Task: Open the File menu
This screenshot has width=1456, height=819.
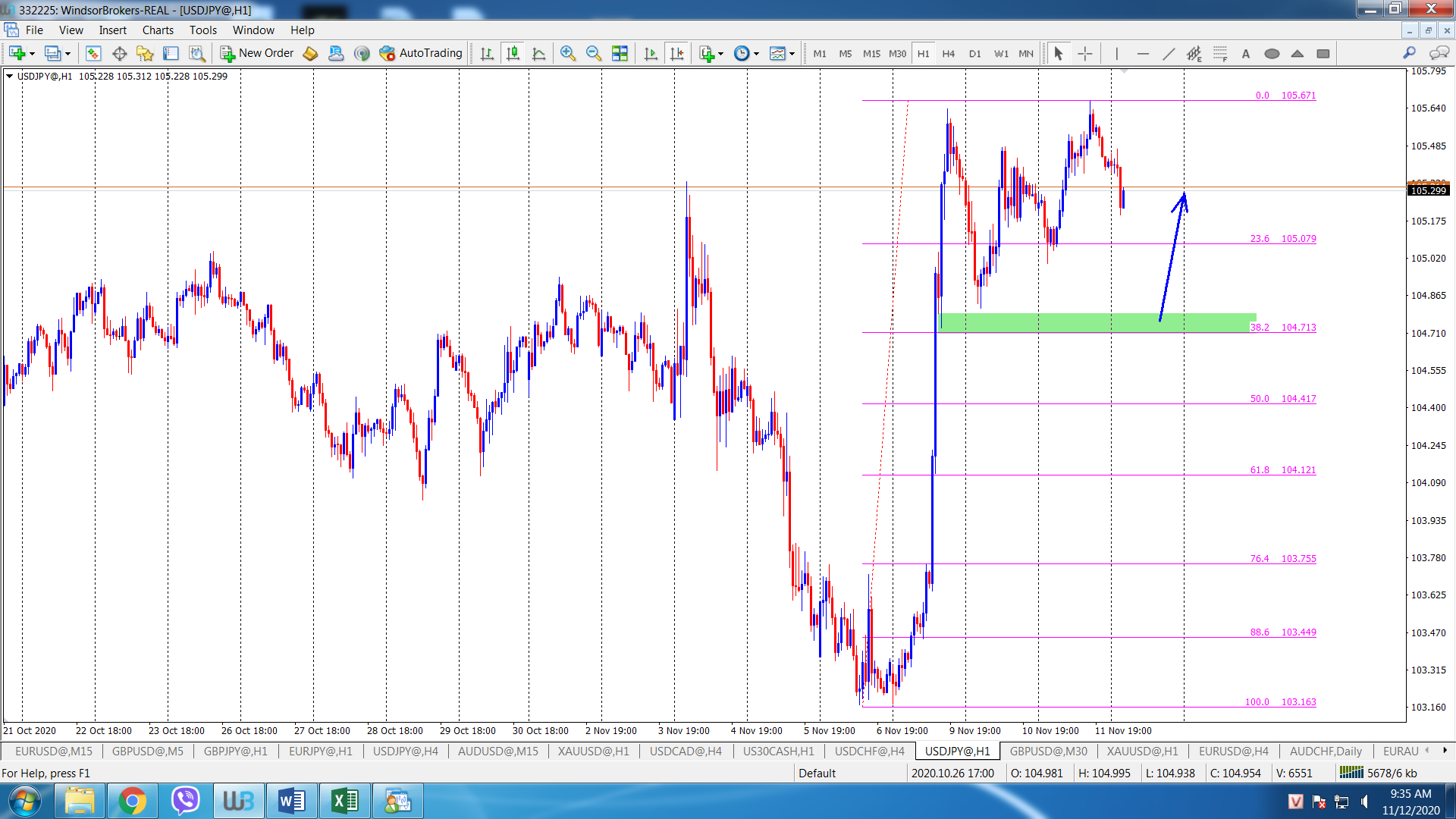Action: (x=34, y=30)
